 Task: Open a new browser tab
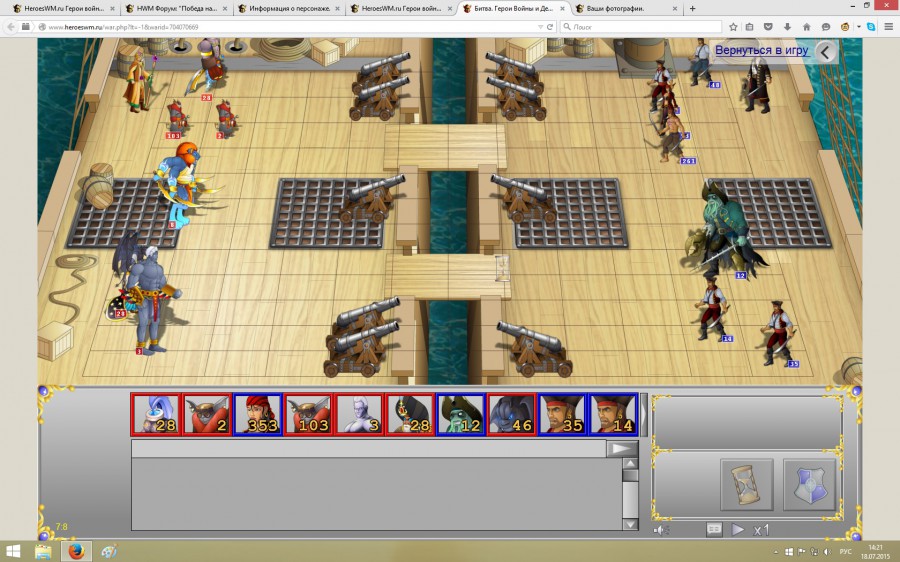pos(692,9)
